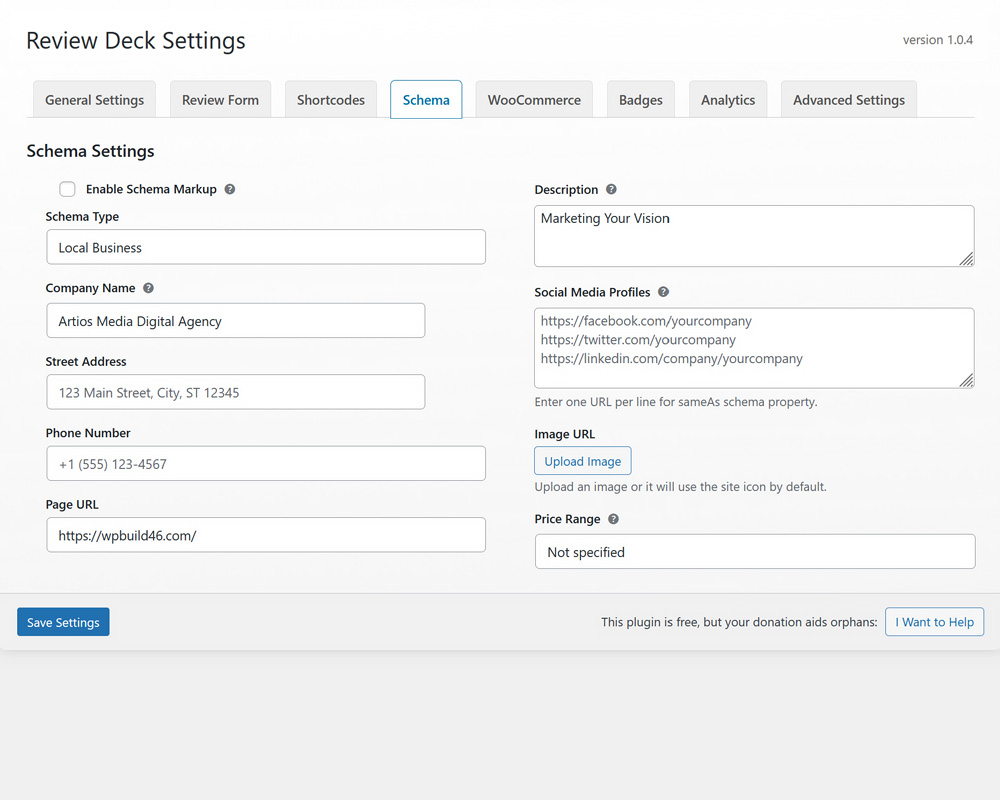Click the help icon beside Company Name
This screenshot has height=800, width=1000.
tap(148, 288)
